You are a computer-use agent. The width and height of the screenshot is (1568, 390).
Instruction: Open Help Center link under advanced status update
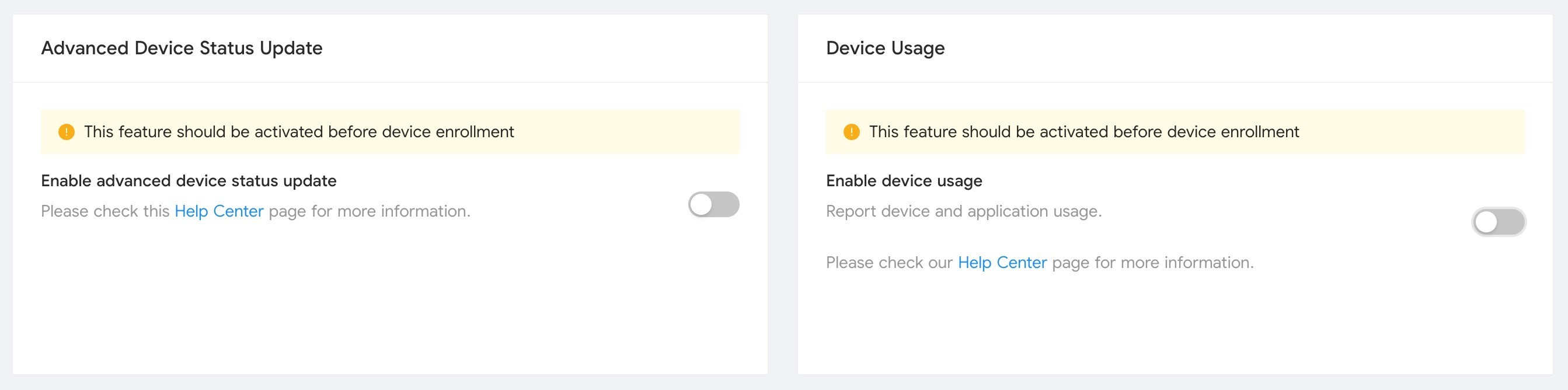[219, 211]
